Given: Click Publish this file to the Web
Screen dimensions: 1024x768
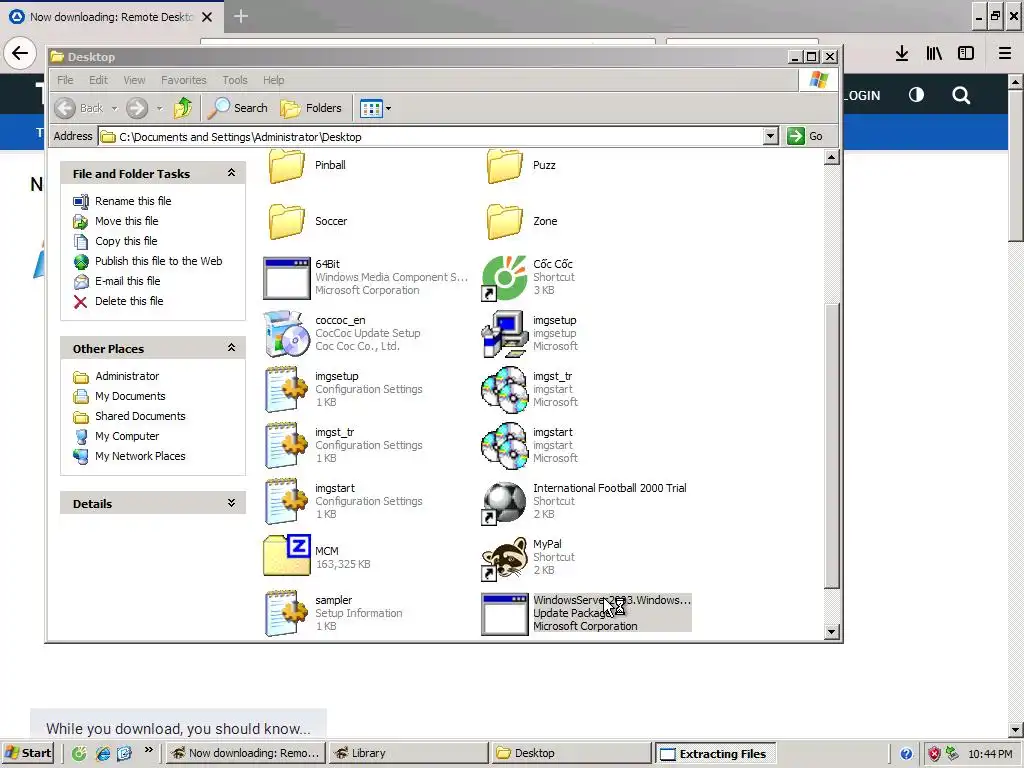Looking at the screenshot, I should (x=159, y=261).
